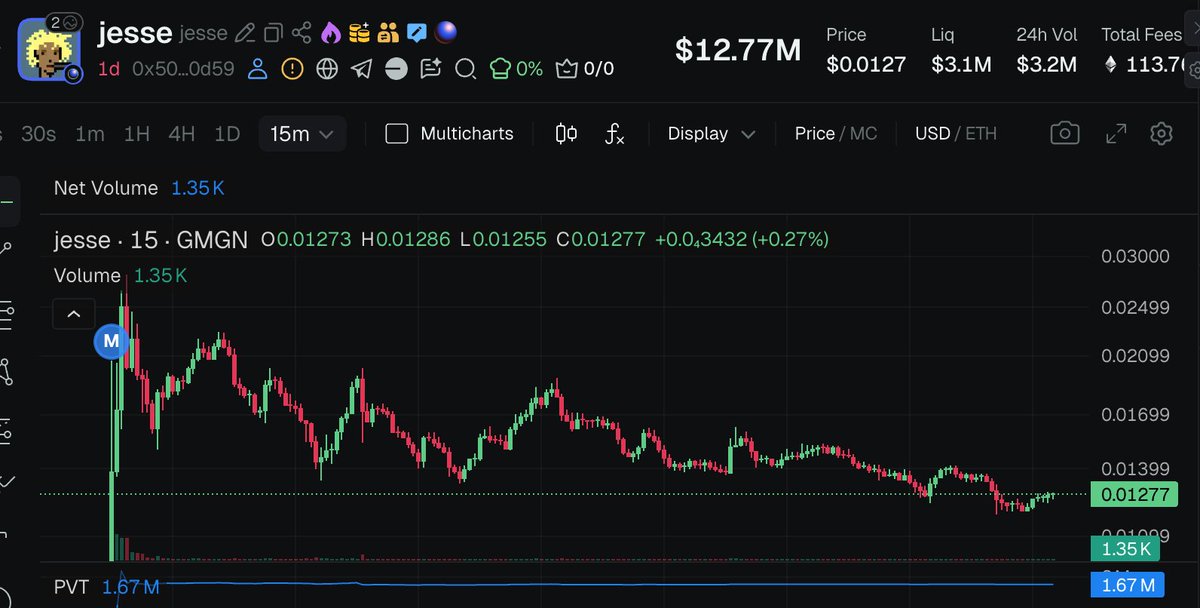Viewport: 1200px width, 608px height.
Task: Click the 1.67M PVT axis label
Action: [x=1128, y=585]
